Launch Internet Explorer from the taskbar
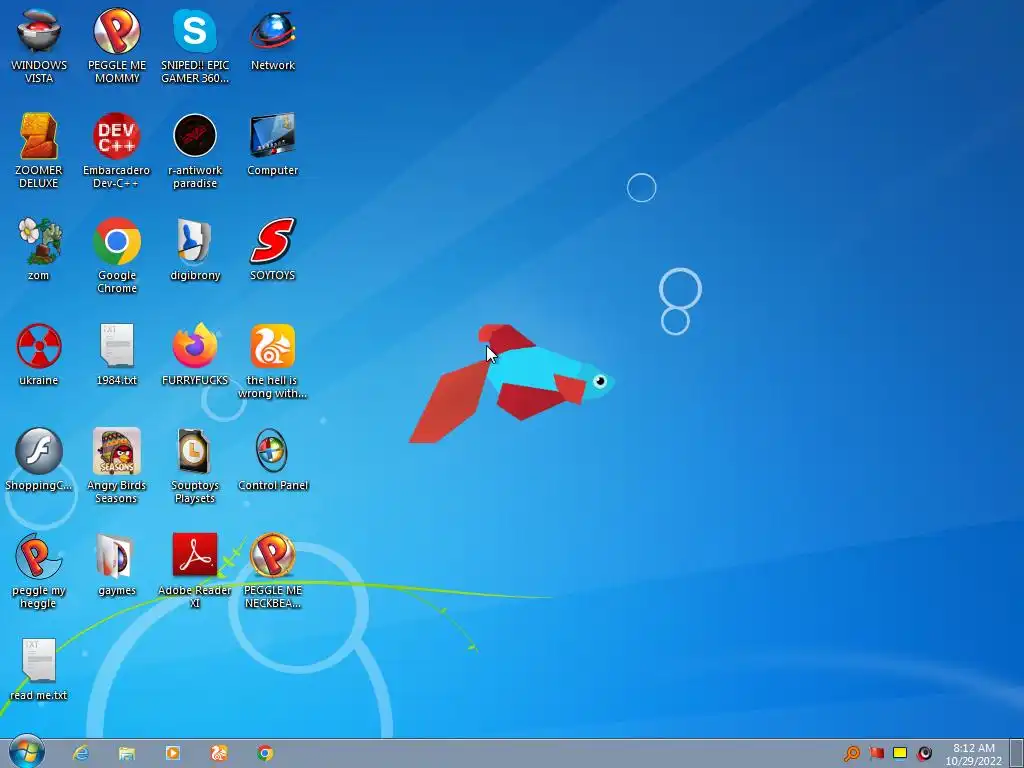This screenshot has height=768, width=1024. [x=81, y=753]
